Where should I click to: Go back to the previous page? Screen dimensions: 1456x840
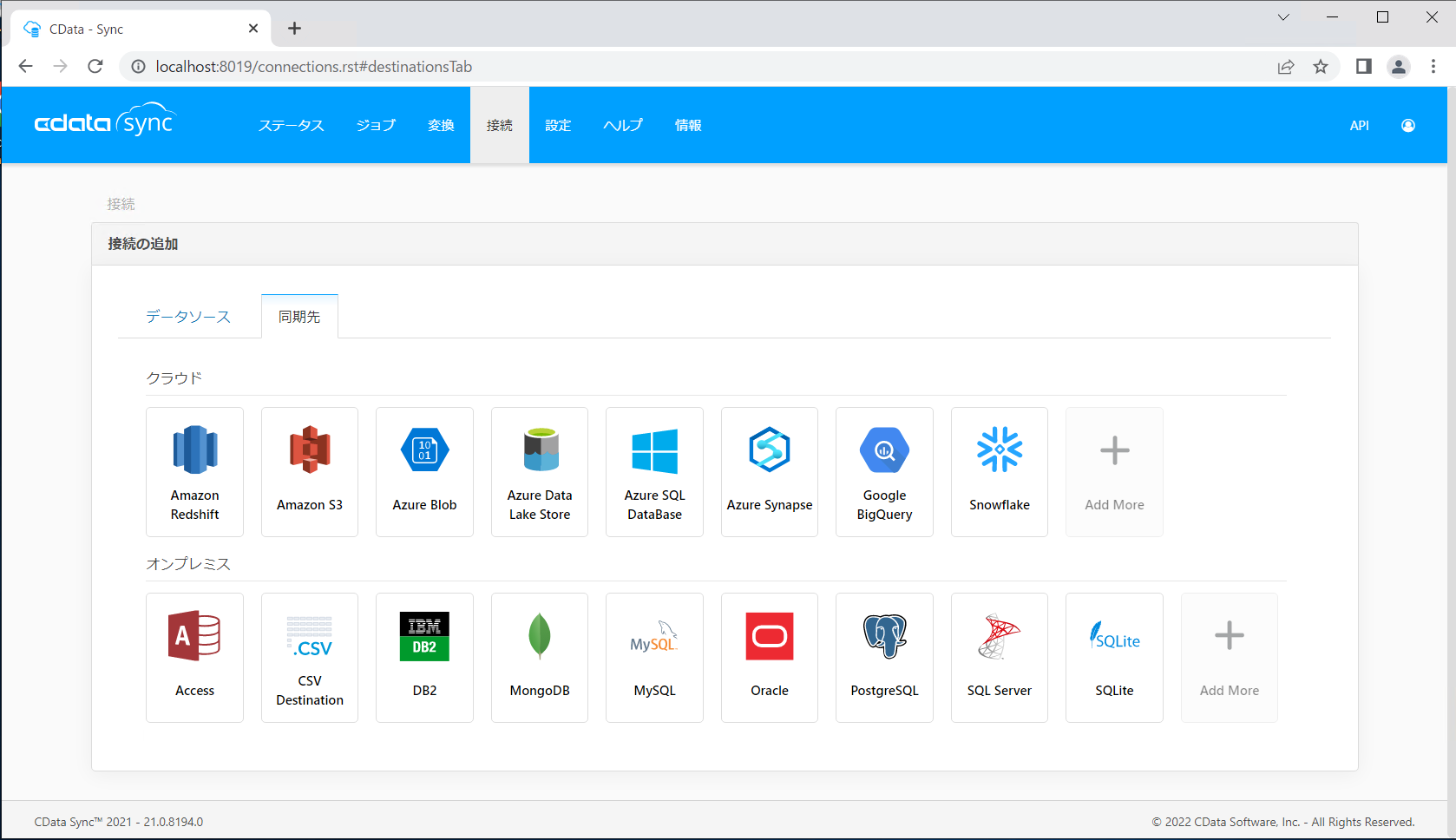tap(26, 67)
